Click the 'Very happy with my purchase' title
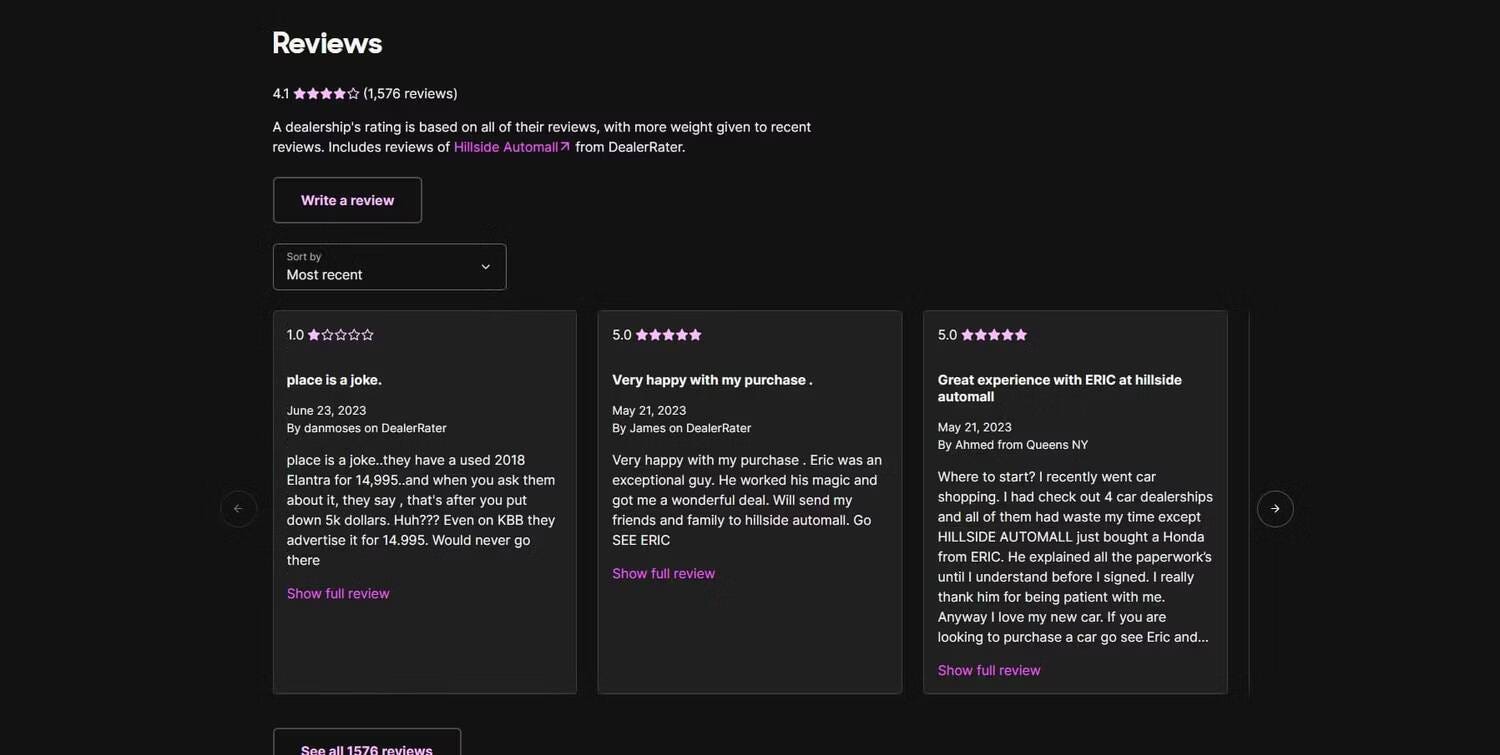Screen dimensions: 1500x755 click(712, 380)
